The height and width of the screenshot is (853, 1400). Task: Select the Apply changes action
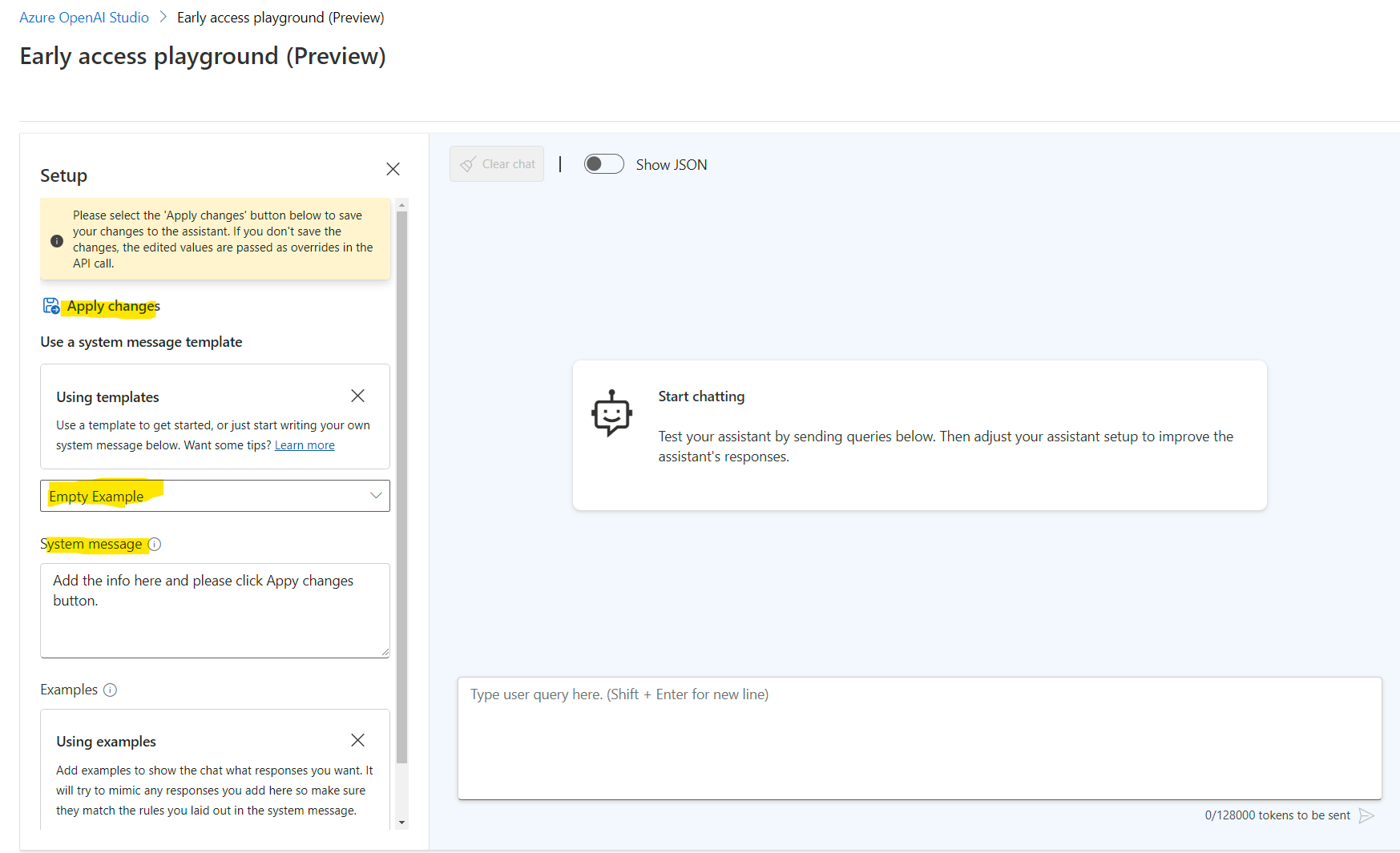(113, 305)
